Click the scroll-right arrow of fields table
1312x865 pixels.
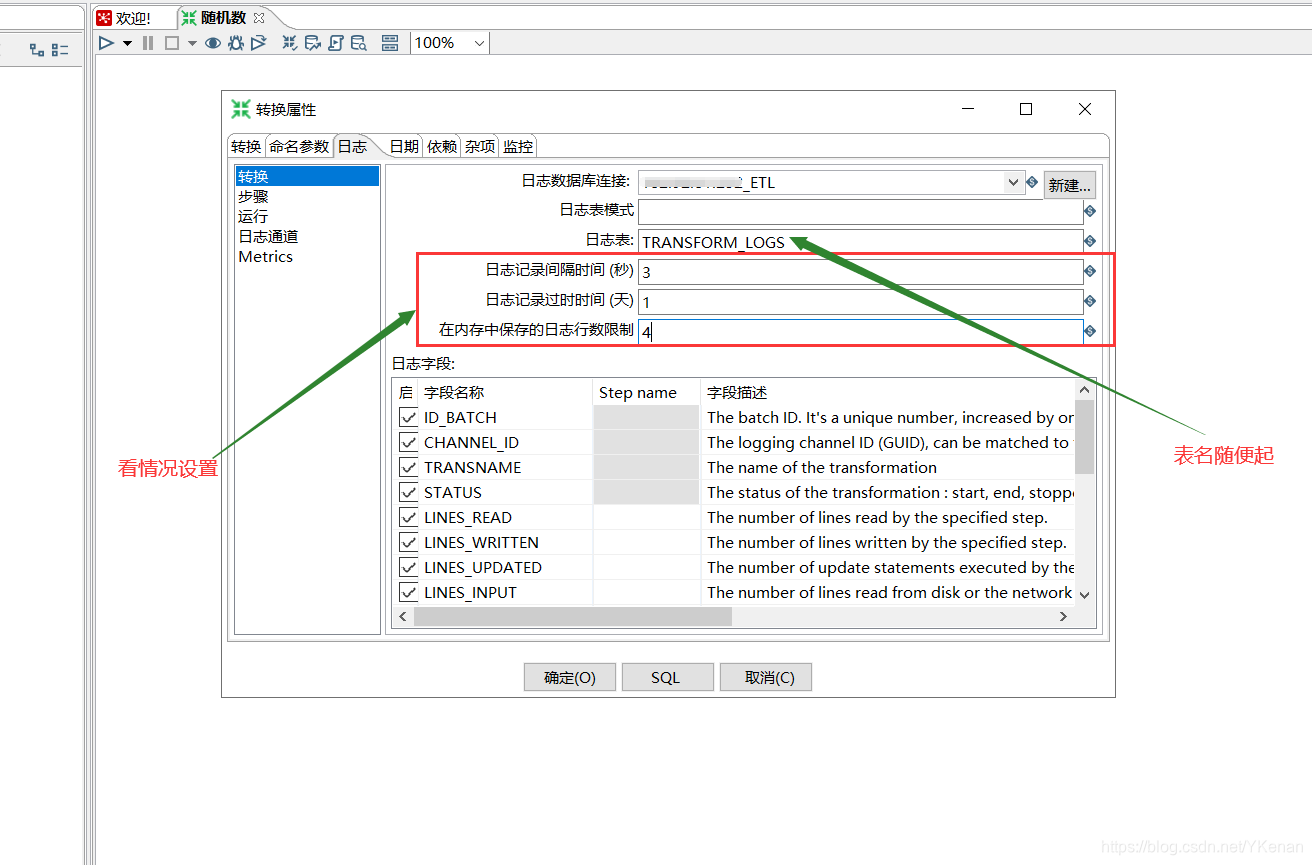[1064, 618]
